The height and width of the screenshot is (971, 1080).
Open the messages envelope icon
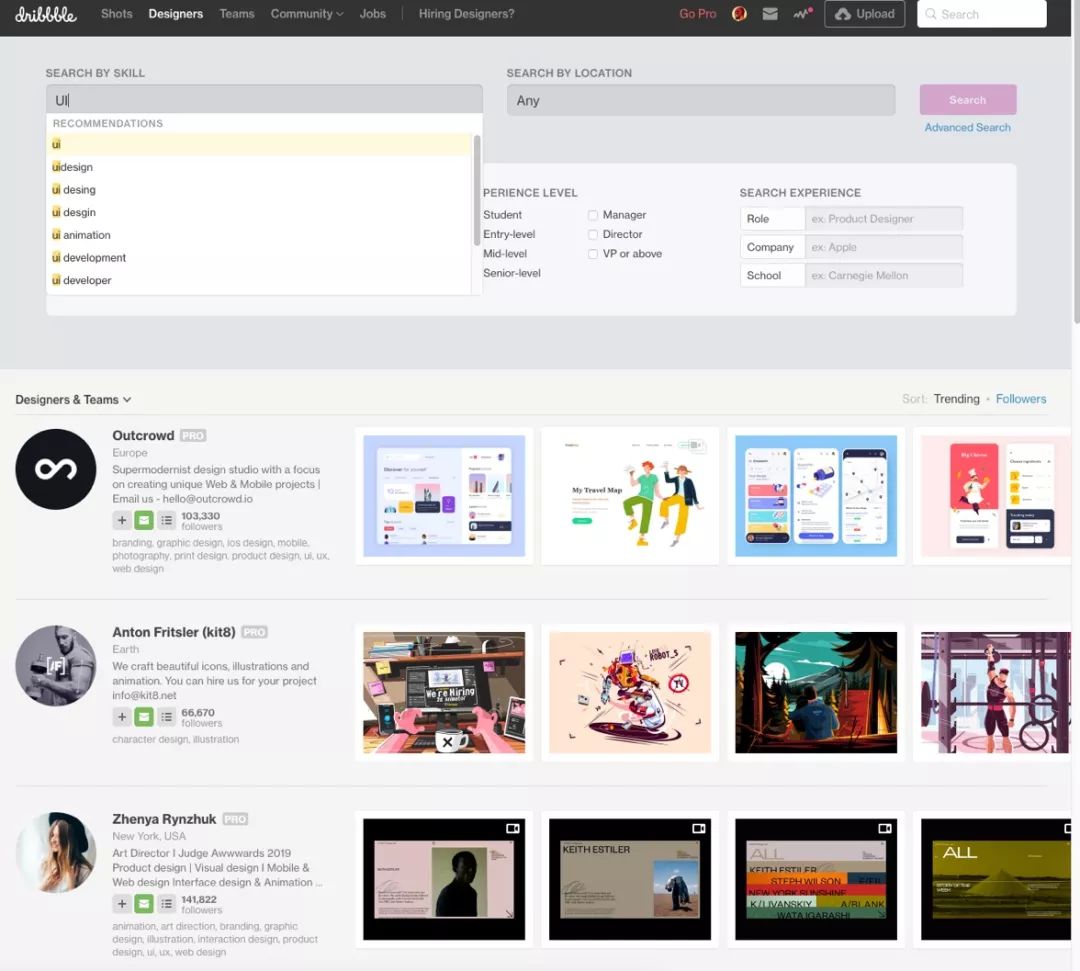[x=770, y=14]
